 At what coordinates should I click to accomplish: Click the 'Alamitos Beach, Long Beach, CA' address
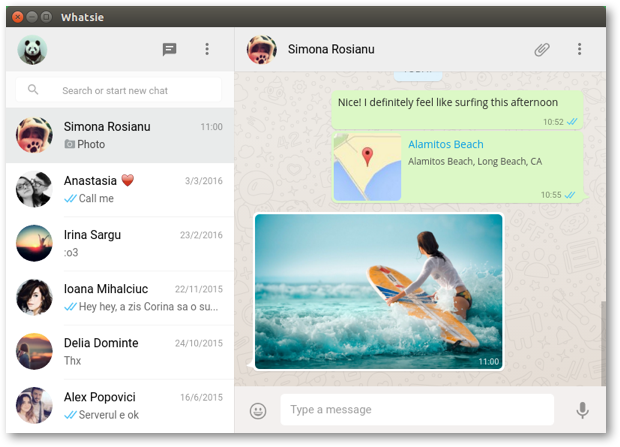(x=475, y=161)
